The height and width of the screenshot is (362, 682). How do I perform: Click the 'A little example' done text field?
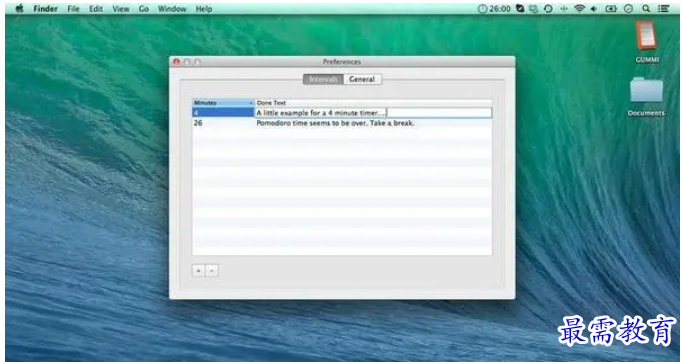tap(373, 113)
